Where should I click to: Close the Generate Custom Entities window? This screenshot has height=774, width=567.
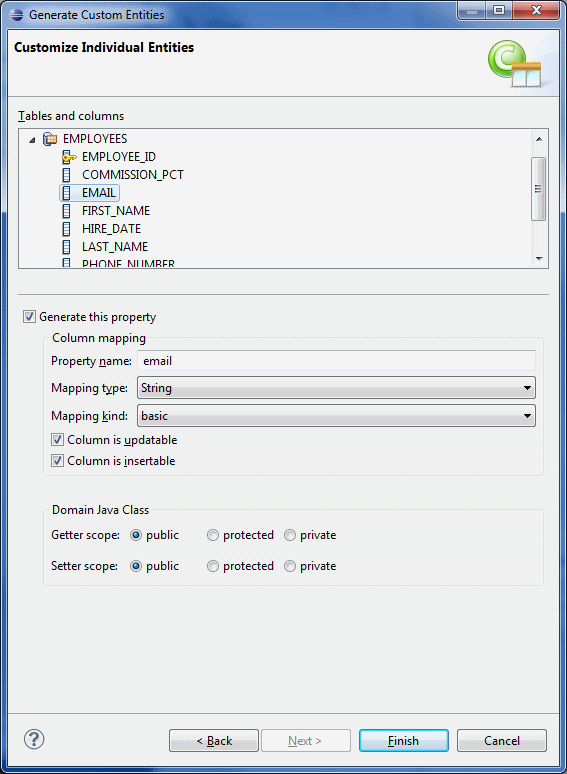tap(536, 11)
